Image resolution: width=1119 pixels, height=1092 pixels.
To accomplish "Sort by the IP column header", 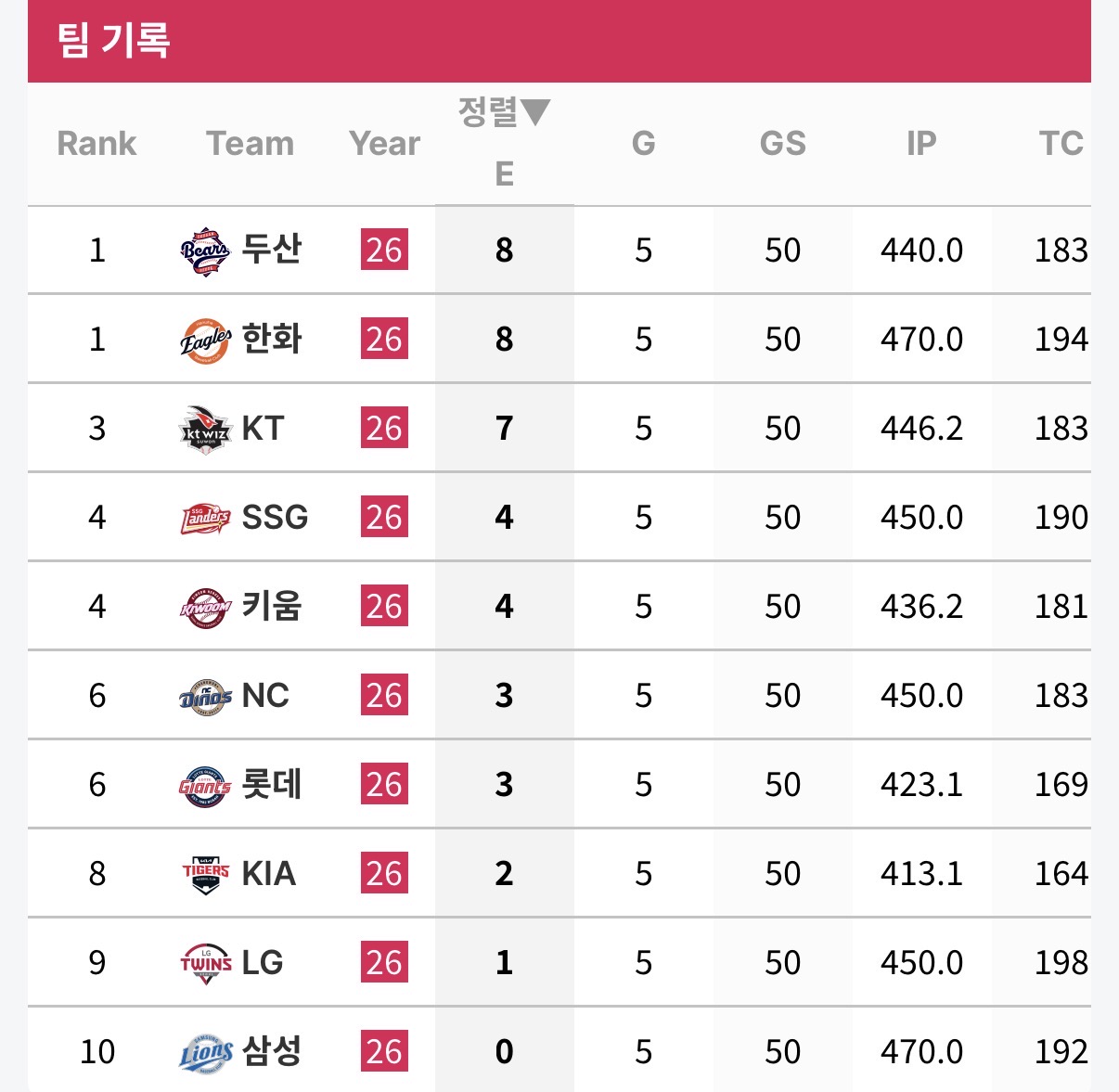I will point(921,144).
